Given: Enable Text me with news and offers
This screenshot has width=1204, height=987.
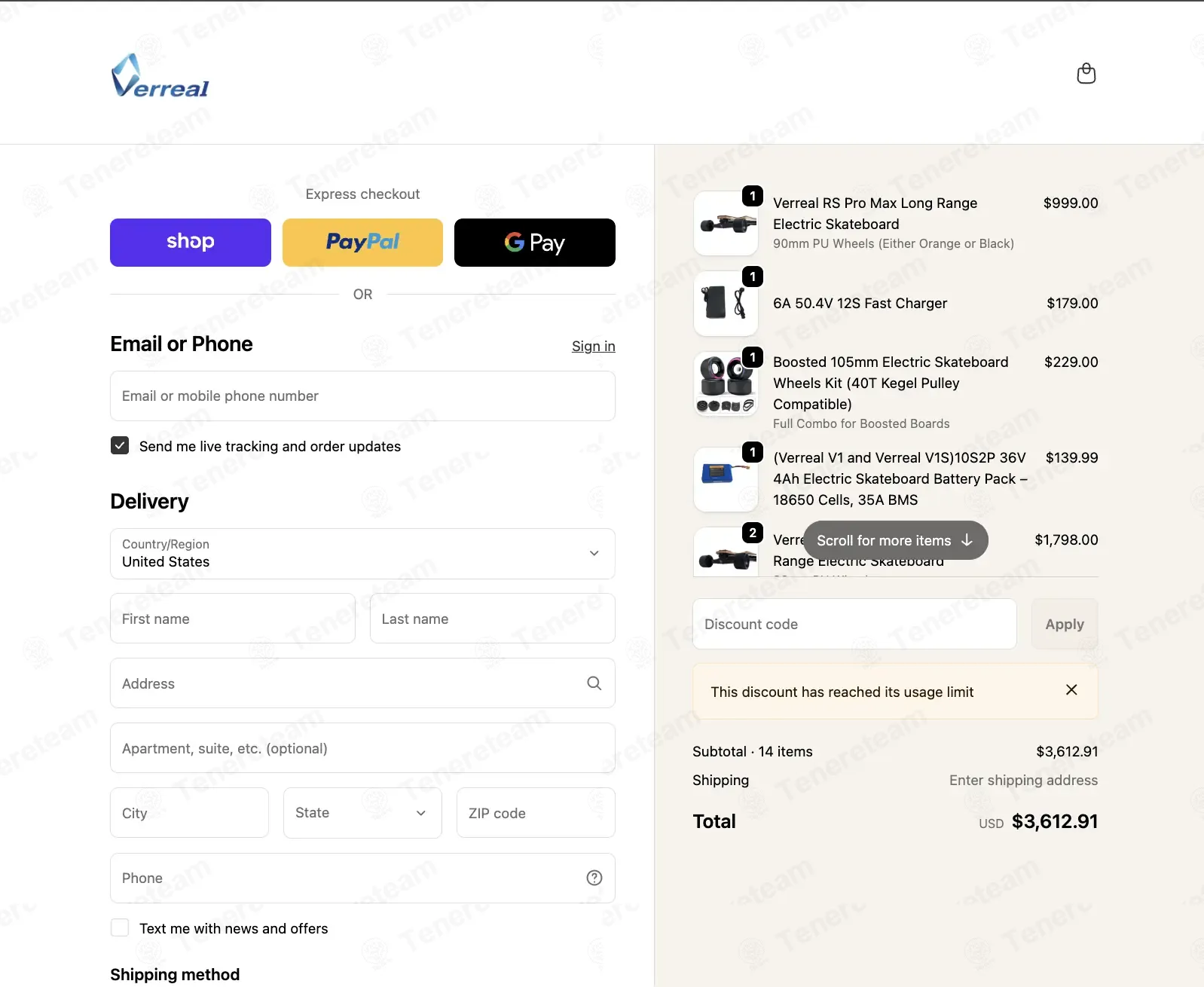Looking at the screenshot, I should (120, 927).
